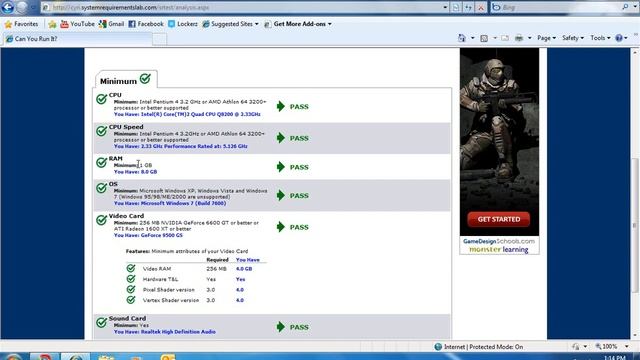
Task: Open the address bar history dropdown
Action: pyautogui.click(x=445, y=7)
